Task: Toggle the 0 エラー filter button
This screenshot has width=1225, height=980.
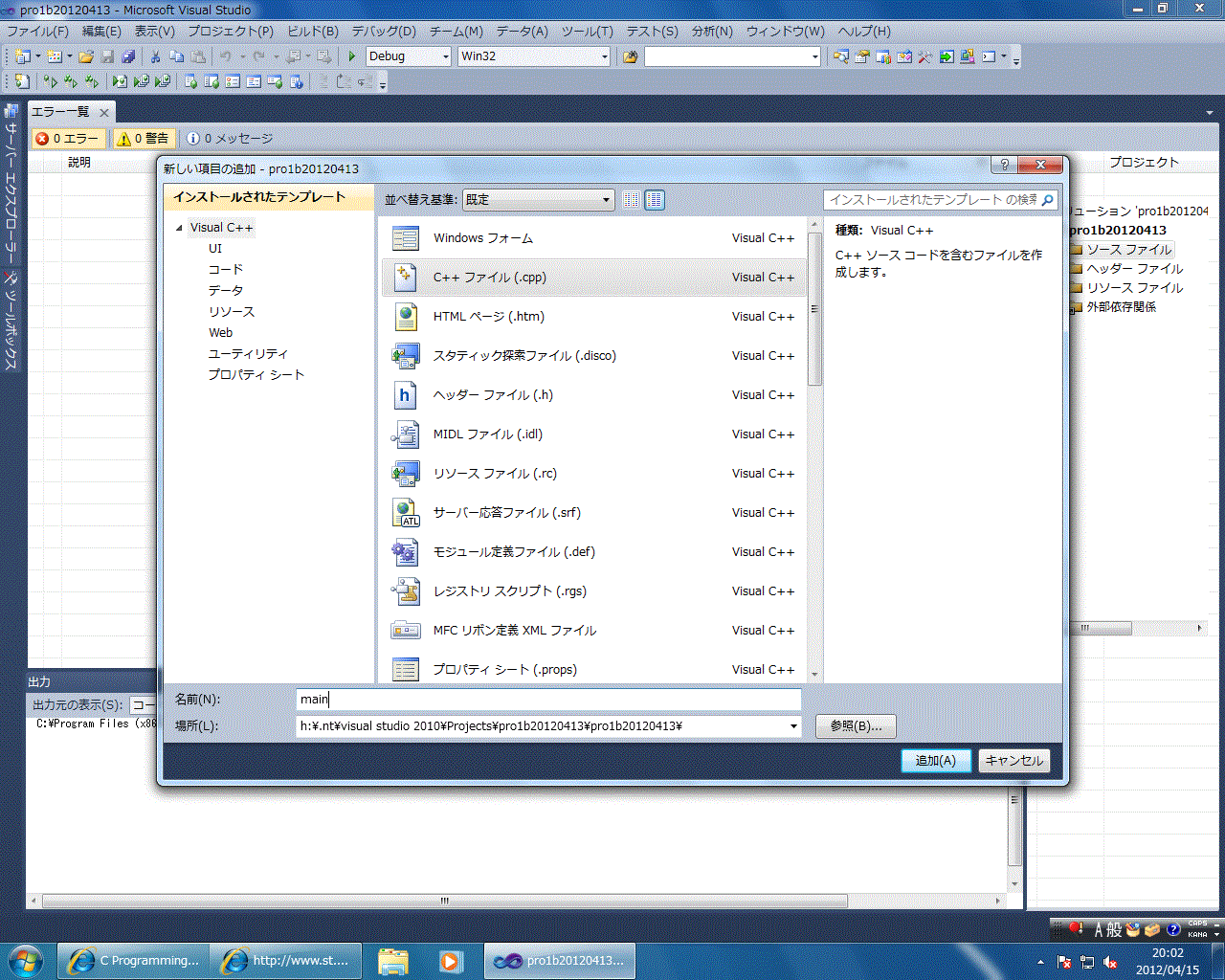Action: pos(69,139)
